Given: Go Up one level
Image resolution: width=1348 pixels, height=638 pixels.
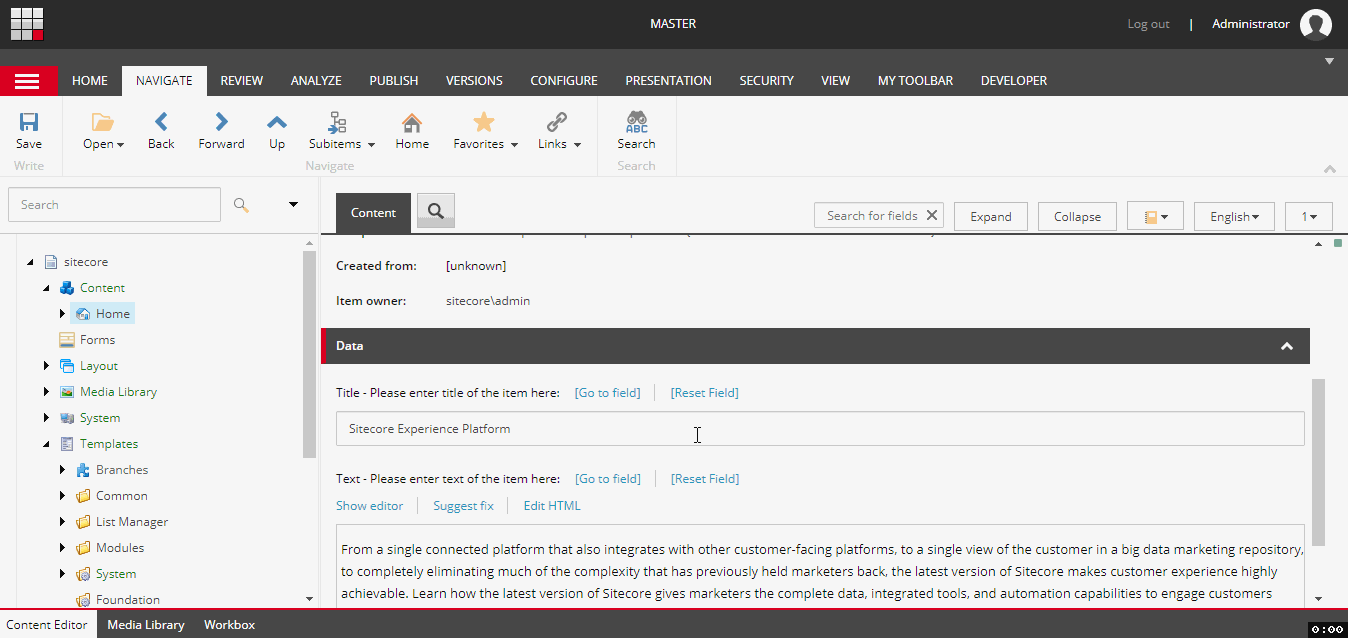Looking at the screenshot, I should point(277,131).
